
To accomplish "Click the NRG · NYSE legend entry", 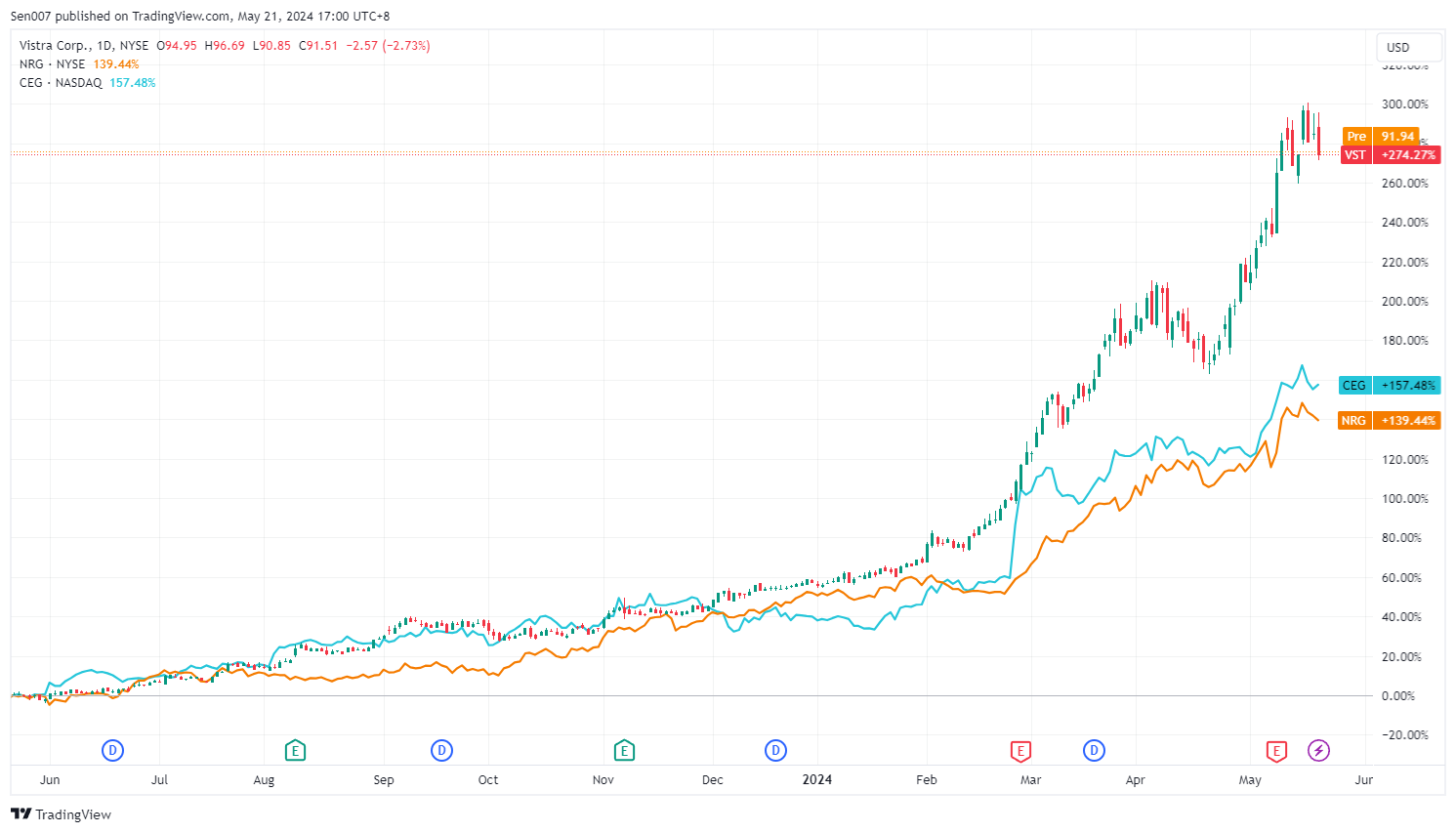I will pyautogui.click(x=52, y=64).
